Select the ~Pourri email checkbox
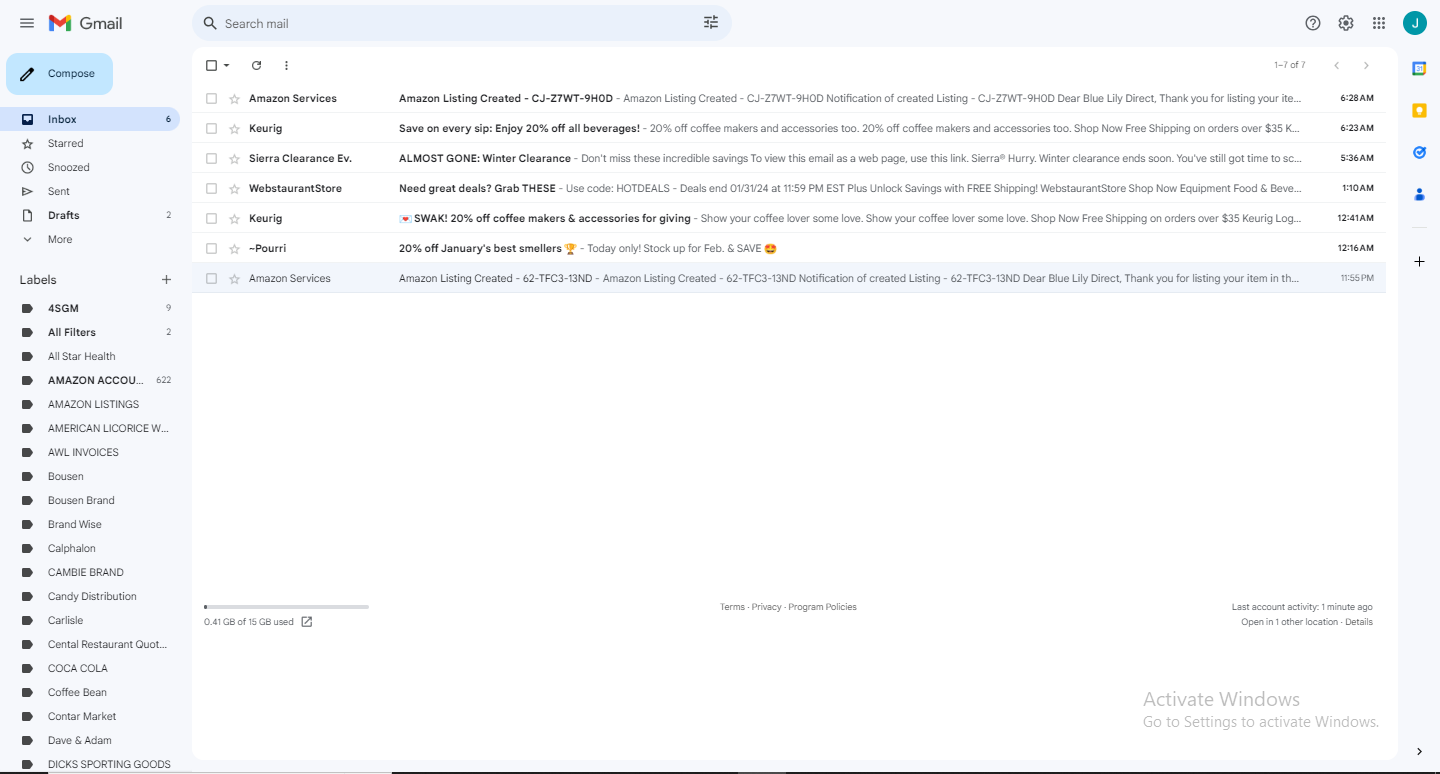1440x774 pixels. (211, 248)
